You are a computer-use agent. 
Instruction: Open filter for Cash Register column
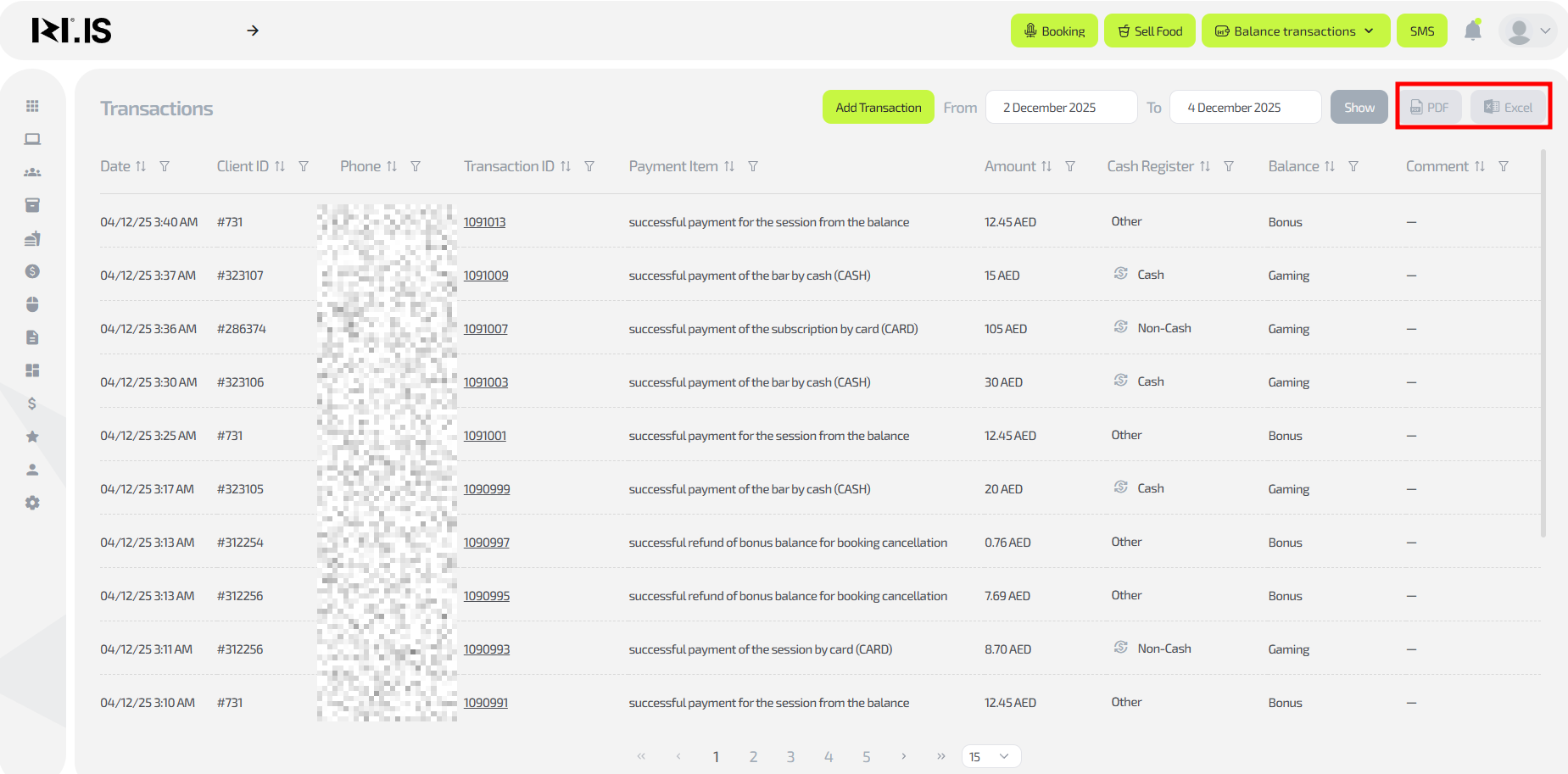coord(1229,167)
